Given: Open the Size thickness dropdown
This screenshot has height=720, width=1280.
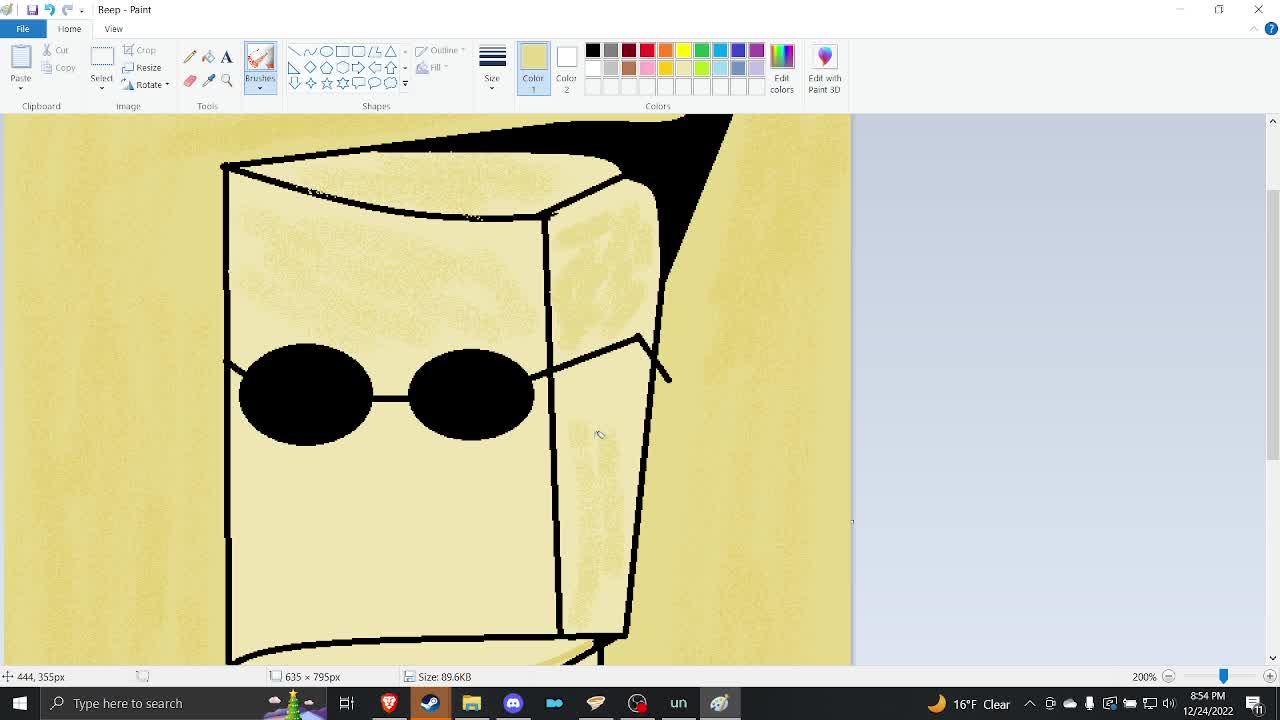Looking at the screenshot, I should [492, 68].
